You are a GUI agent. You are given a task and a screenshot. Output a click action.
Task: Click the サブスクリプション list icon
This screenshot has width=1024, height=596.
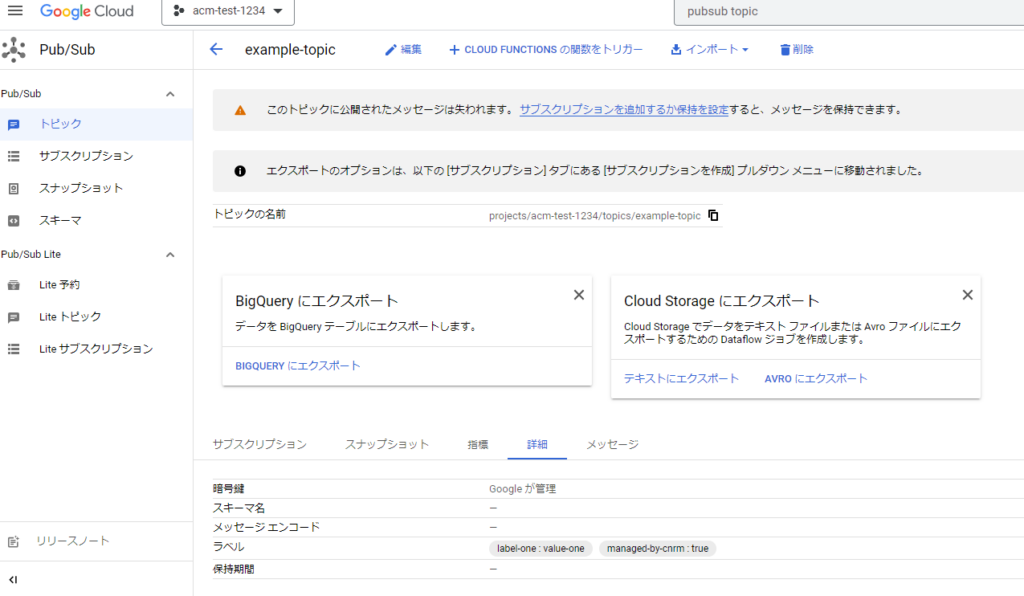(14, 157)
